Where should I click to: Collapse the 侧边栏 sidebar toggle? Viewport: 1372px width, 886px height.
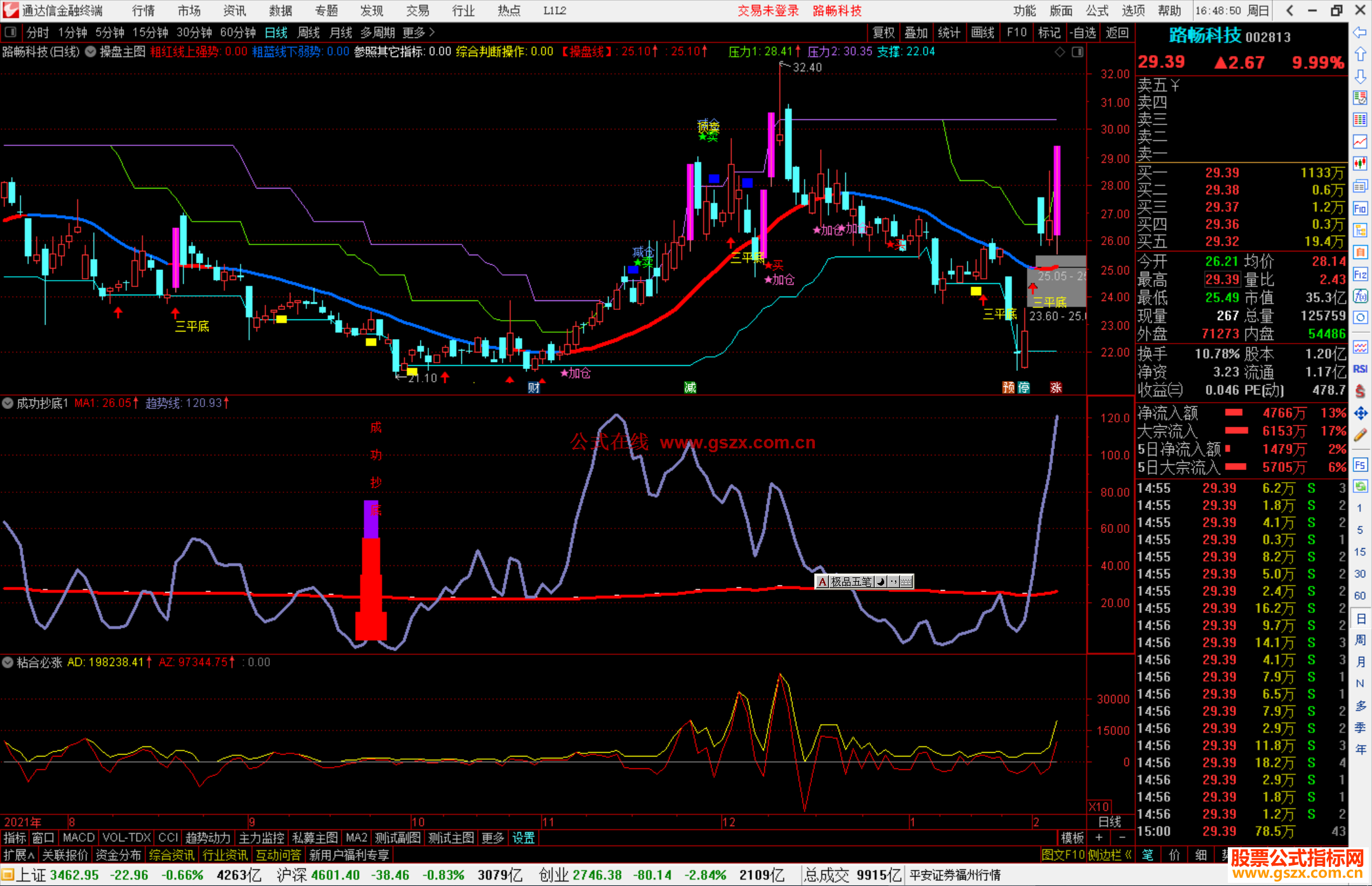tap(1110, 856)
